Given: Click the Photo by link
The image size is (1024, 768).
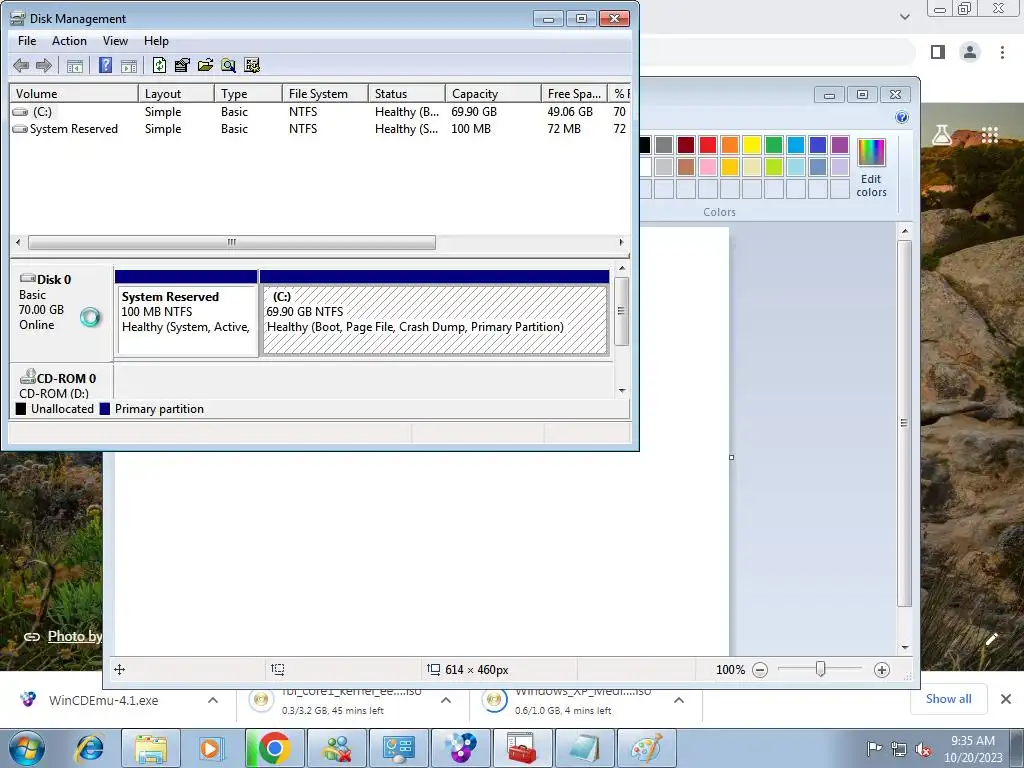Looking at the screenshot, I should [74, 636].
